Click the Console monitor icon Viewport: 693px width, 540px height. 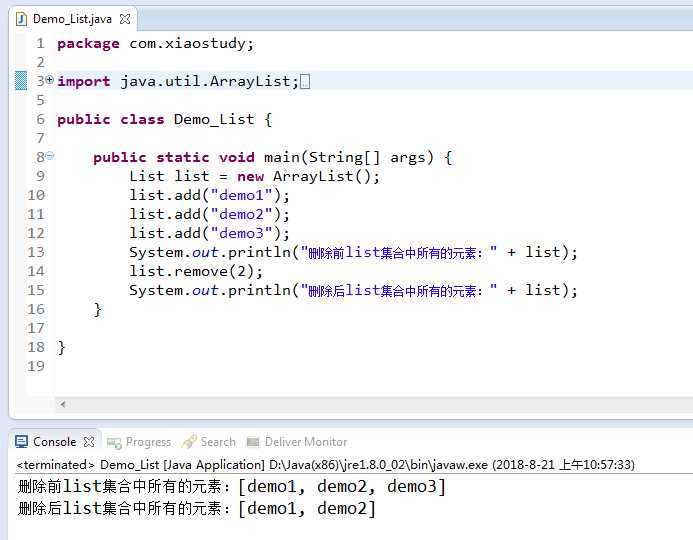point(21,441)
